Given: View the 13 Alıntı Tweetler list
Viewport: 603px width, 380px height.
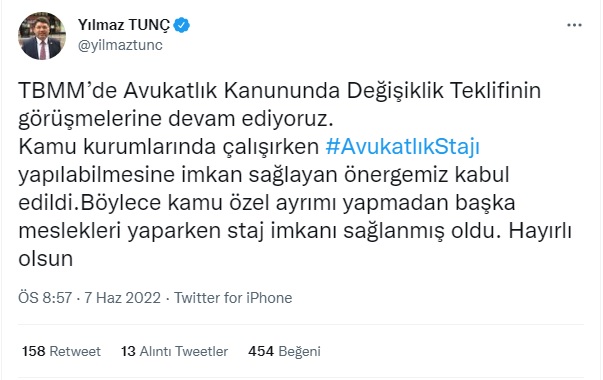Looking at the screenshot, I should (175, 351).
